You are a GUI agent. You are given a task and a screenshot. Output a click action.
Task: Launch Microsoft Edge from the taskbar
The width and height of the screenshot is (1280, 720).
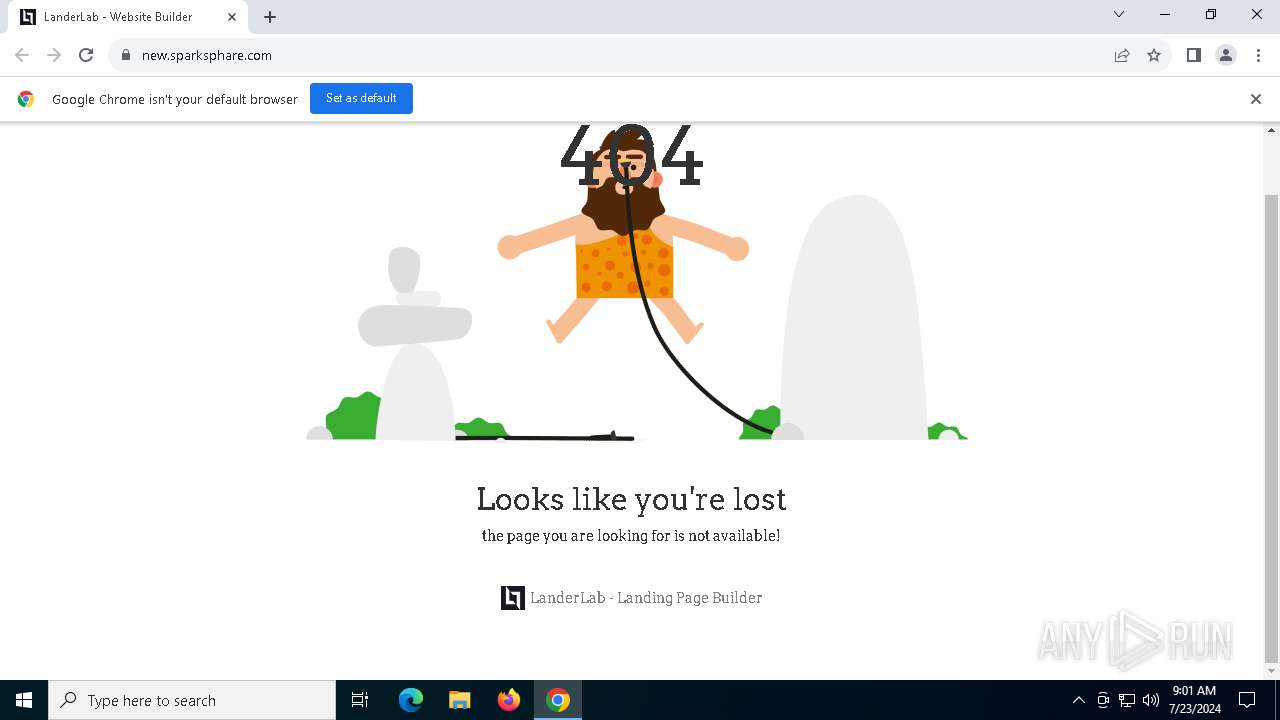[x=411, y=700]
